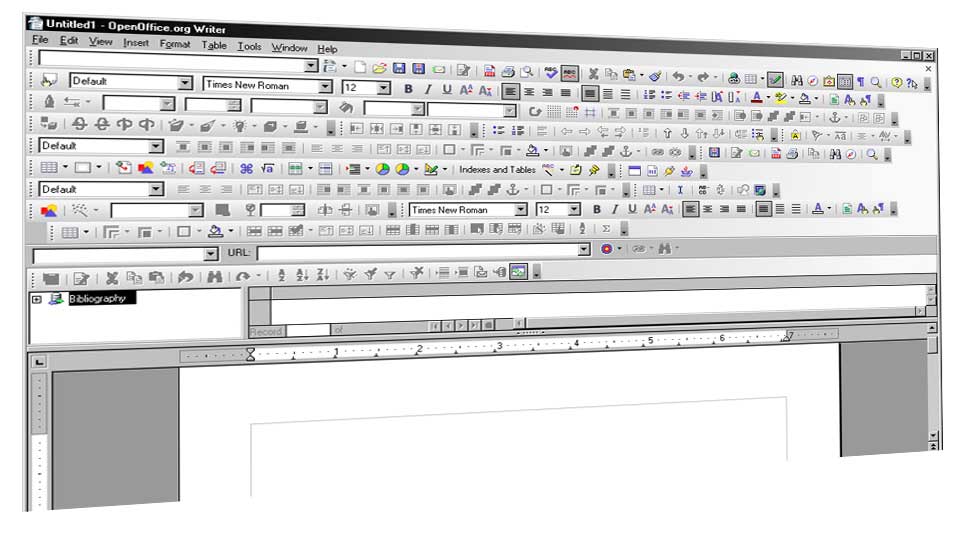Click the 3D Color icon

[x=301, y=127]
